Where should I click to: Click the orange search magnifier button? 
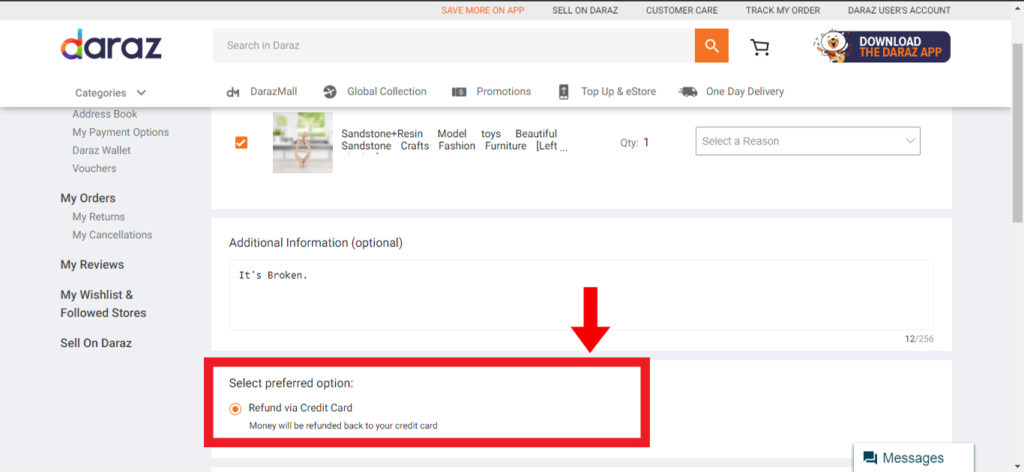click(711, 46)
